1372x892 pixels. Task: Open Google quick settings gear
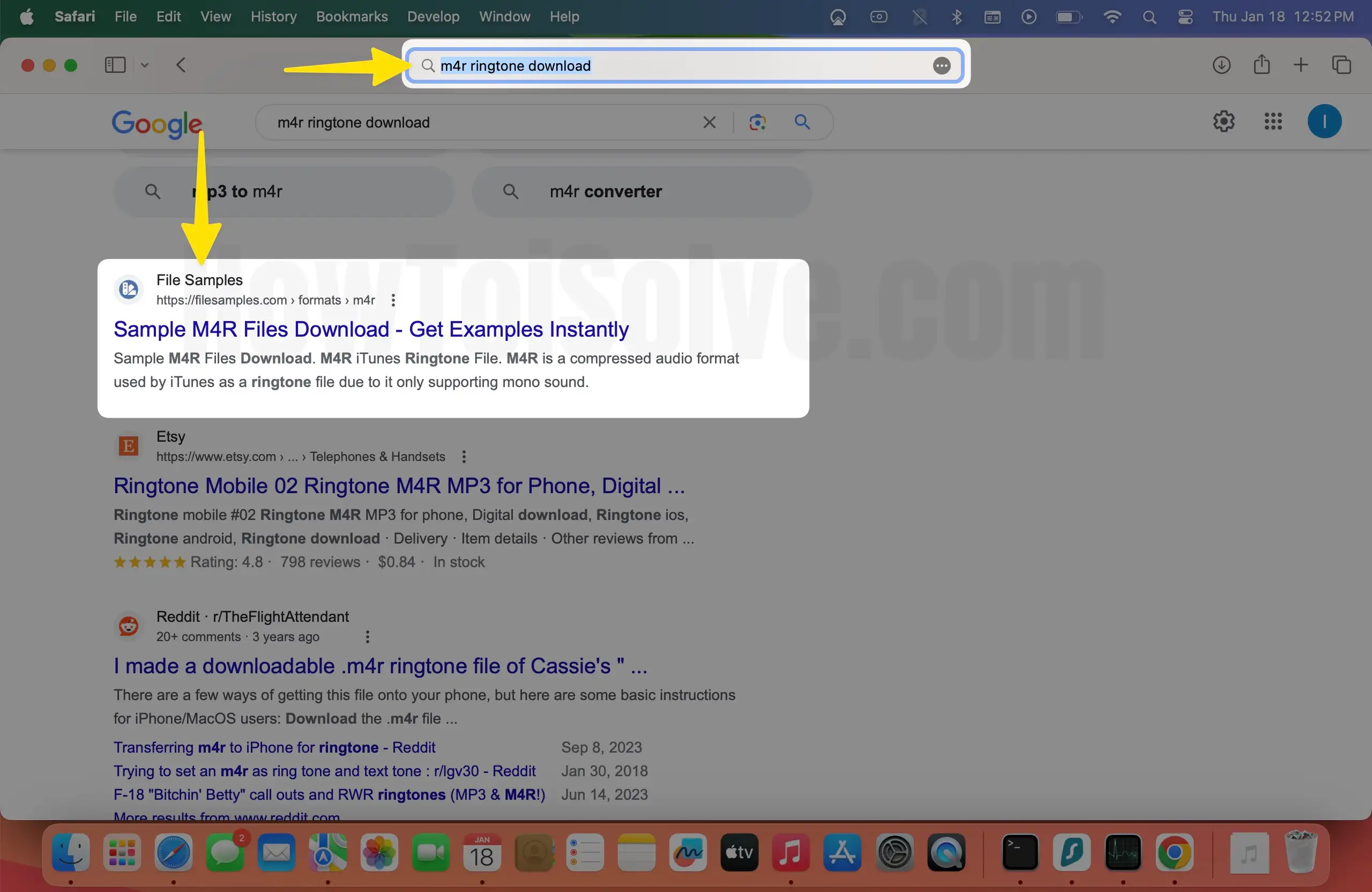click(x=1224, y=122)
